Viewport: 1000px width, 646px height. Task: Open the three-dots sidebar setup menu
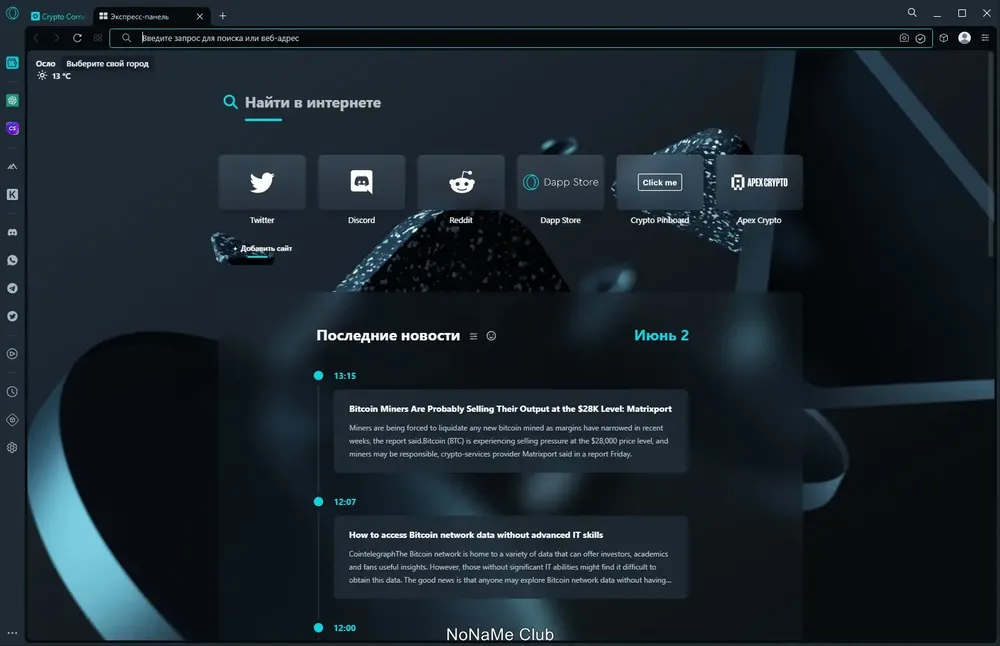pyautogui.click(x=12, y=633)
